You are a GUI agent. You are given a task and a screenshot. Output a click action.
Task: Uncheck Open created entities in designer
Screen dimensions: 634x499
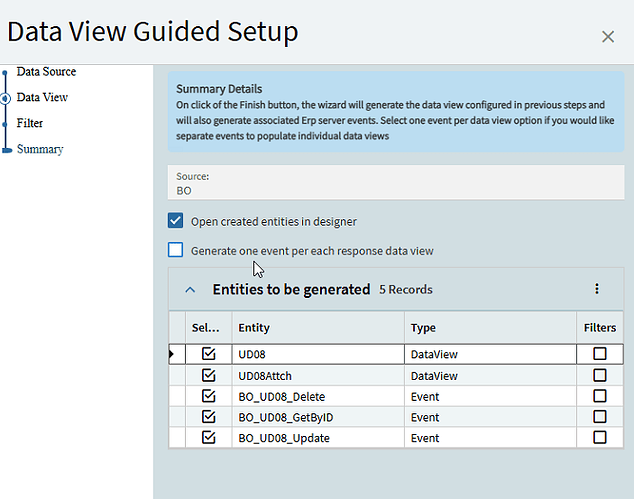coord(176,221)
